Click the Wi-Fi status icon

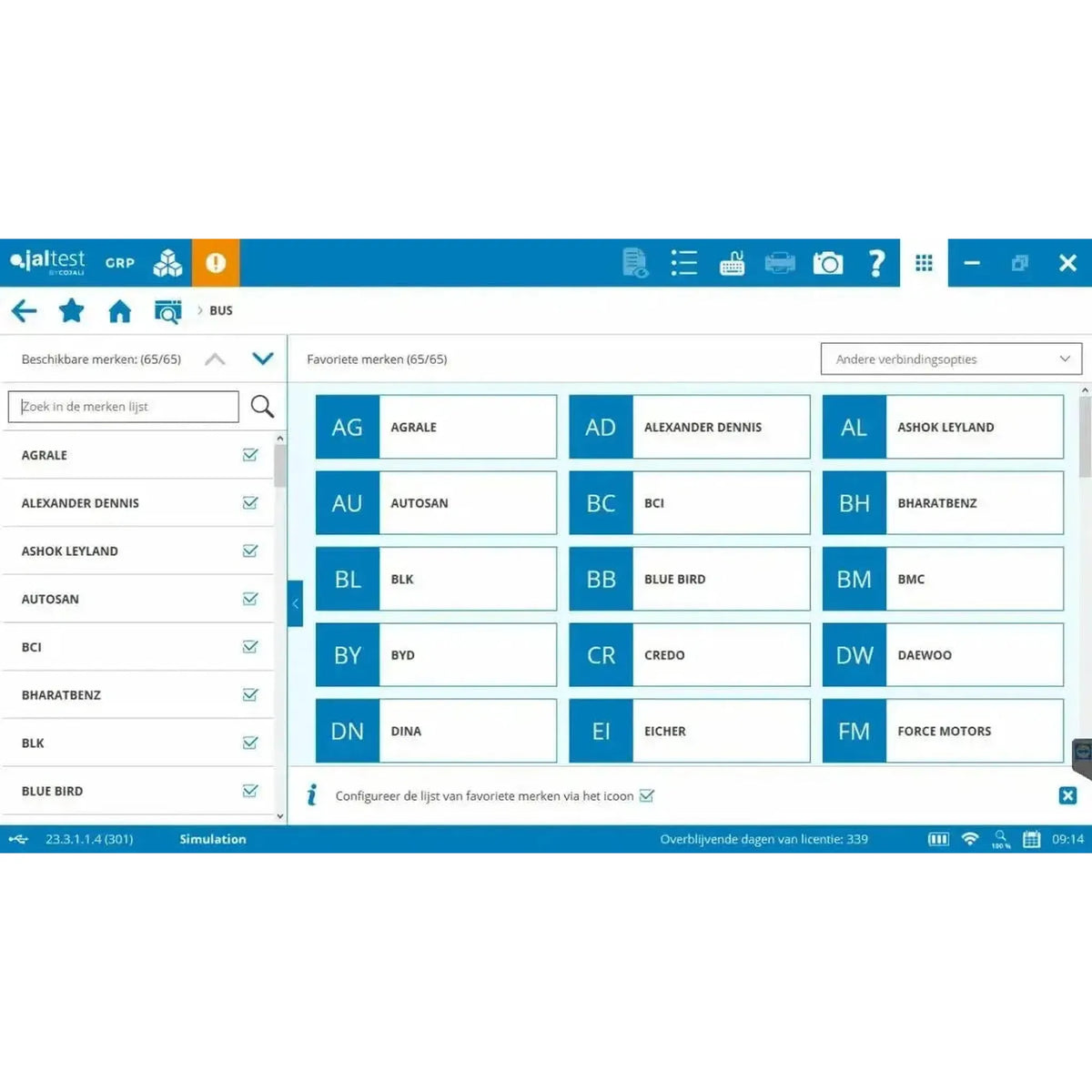[970, 839]
